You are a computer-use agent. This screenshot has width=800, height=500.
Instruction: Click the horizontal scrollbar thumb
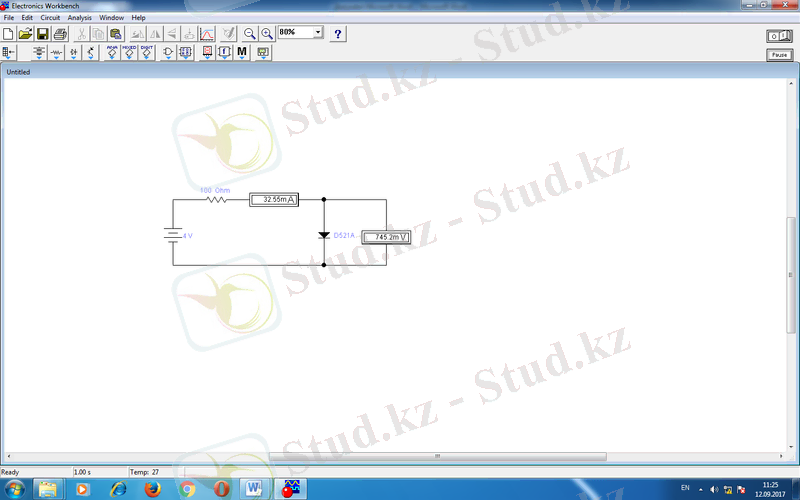tap(438, 456)
